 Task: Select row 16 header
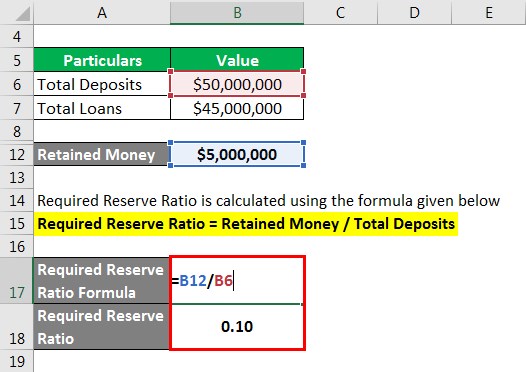pos(17,247)
